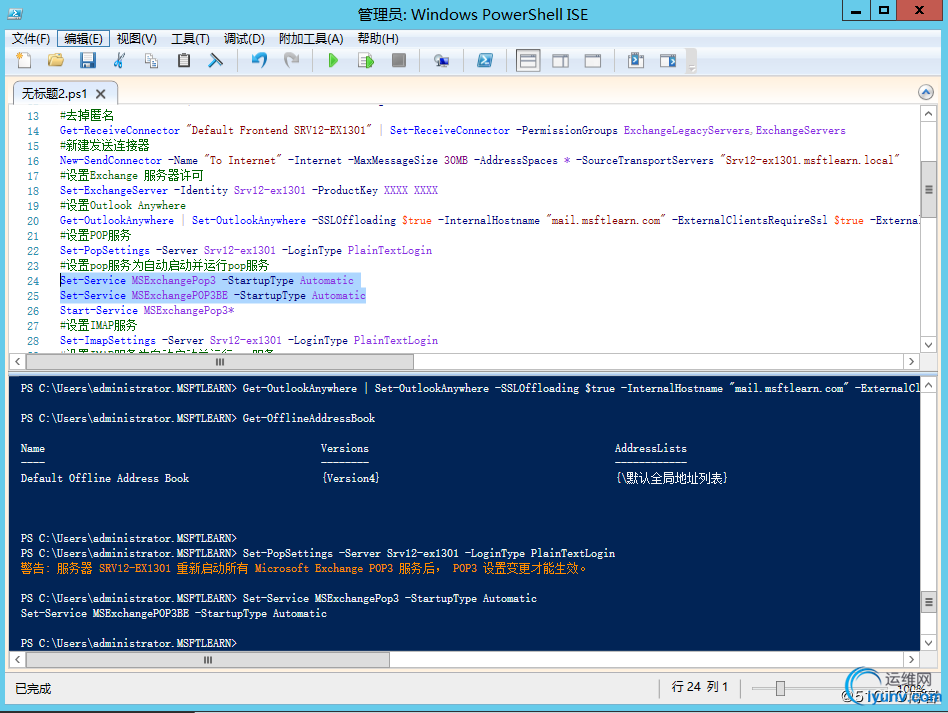This screenshot has height=713, width=948.
Task: Click console Get-OfflineAddressBook command text
Action: click(x=309, y=418)
